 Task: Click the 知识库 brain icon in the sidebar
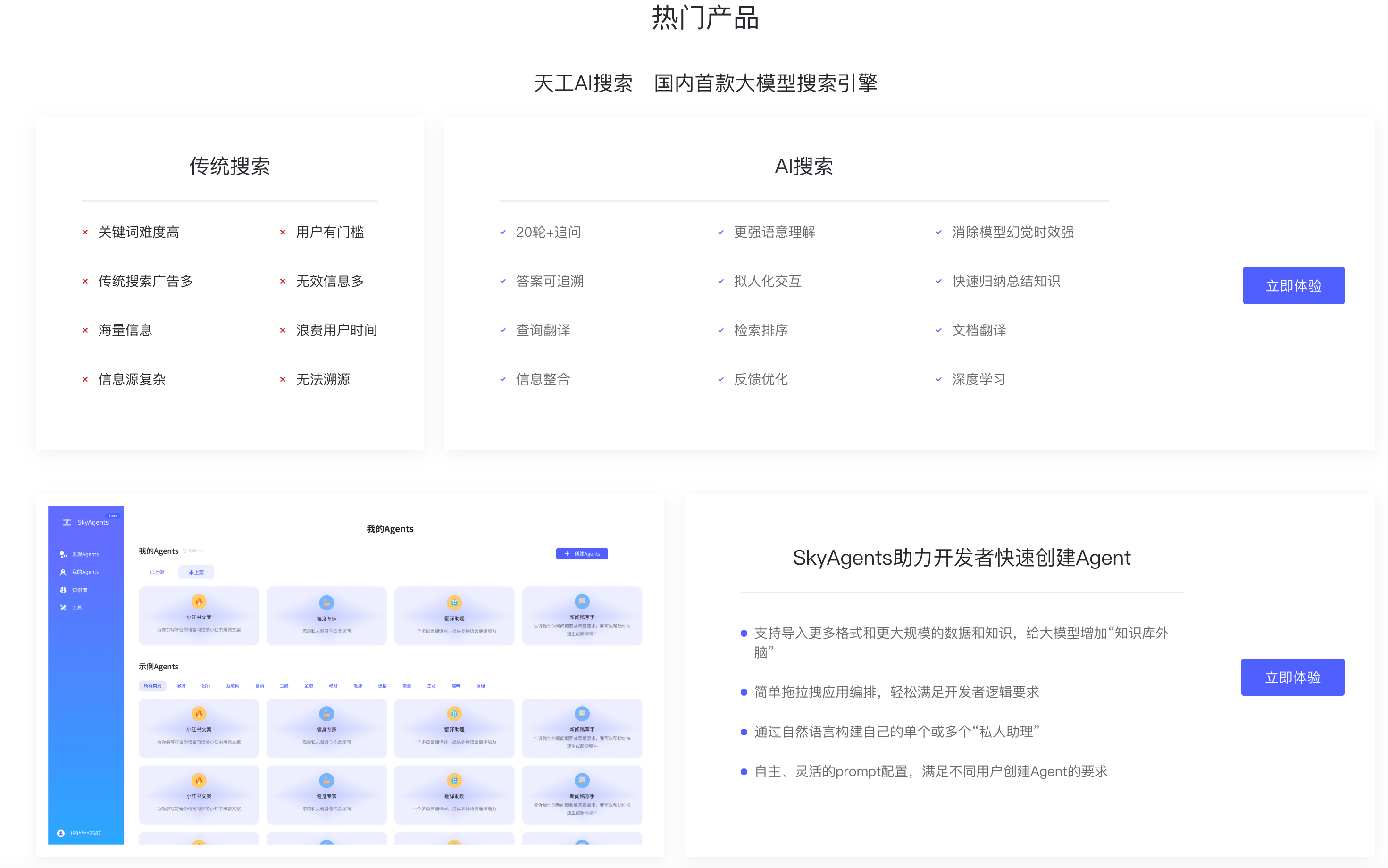63,590
